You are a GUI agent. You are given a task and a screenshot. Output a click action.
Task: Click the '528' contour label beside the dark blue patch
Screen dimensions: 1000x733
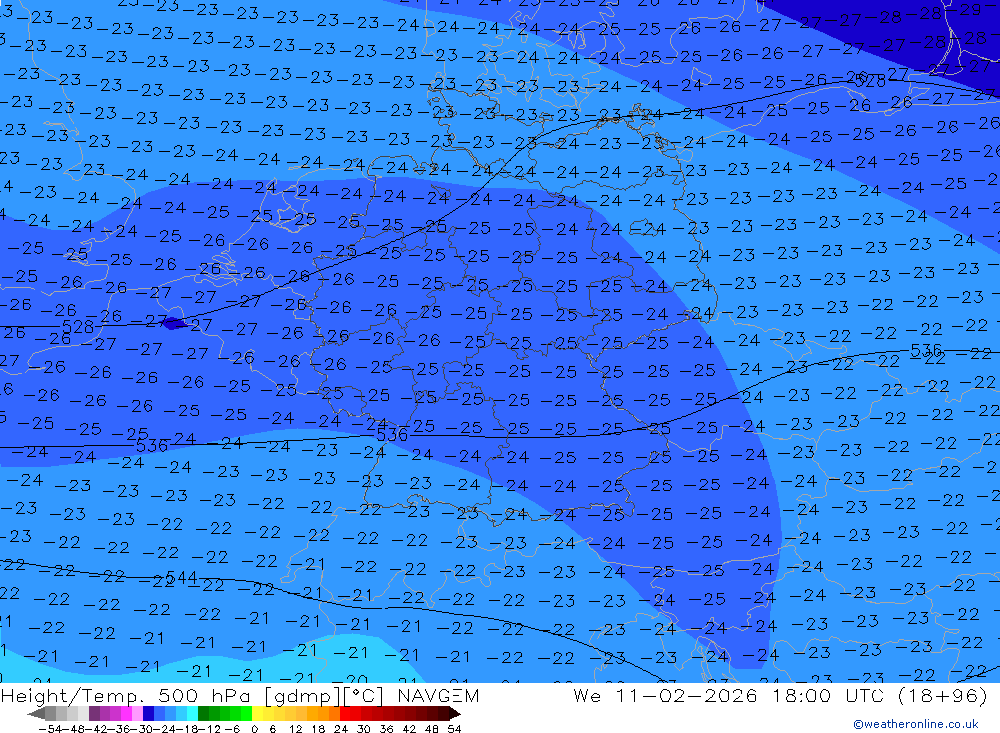pyautogui.click(x=78, y=327)
